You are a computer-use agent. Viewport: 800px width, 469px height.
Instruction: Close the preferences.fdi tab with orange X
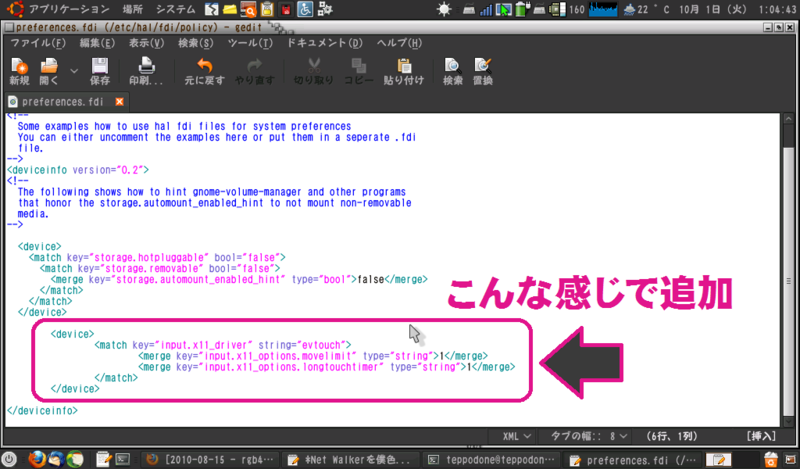119,102
